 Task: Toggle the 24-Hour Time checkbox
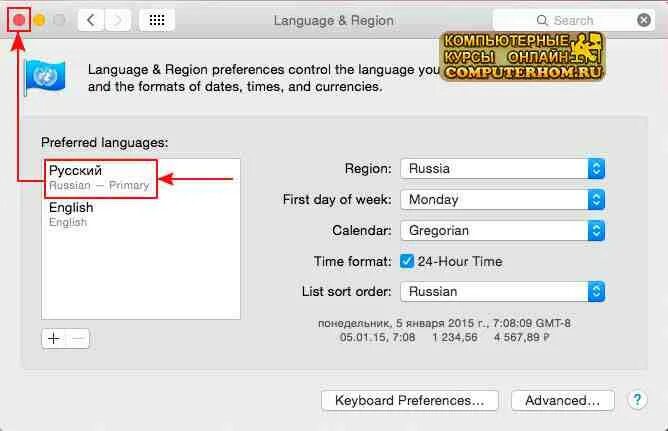(x=407, y=261)
